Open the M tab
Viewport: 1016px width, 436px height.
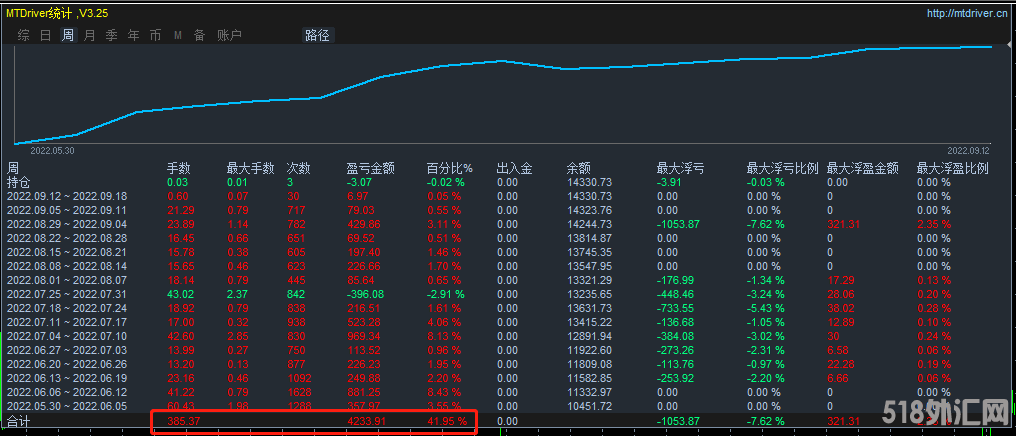(x=178, y=36)
